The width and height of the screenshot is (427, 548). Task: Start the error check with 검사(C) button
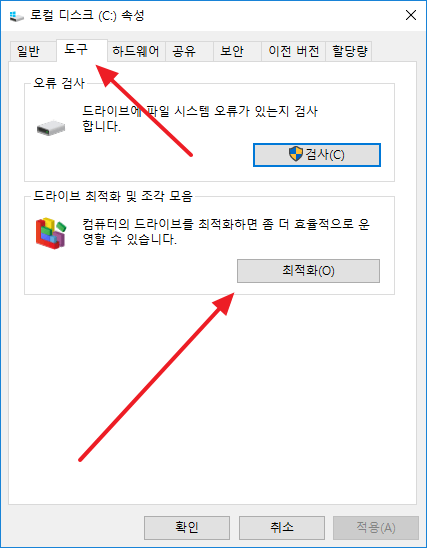[317, 154]
